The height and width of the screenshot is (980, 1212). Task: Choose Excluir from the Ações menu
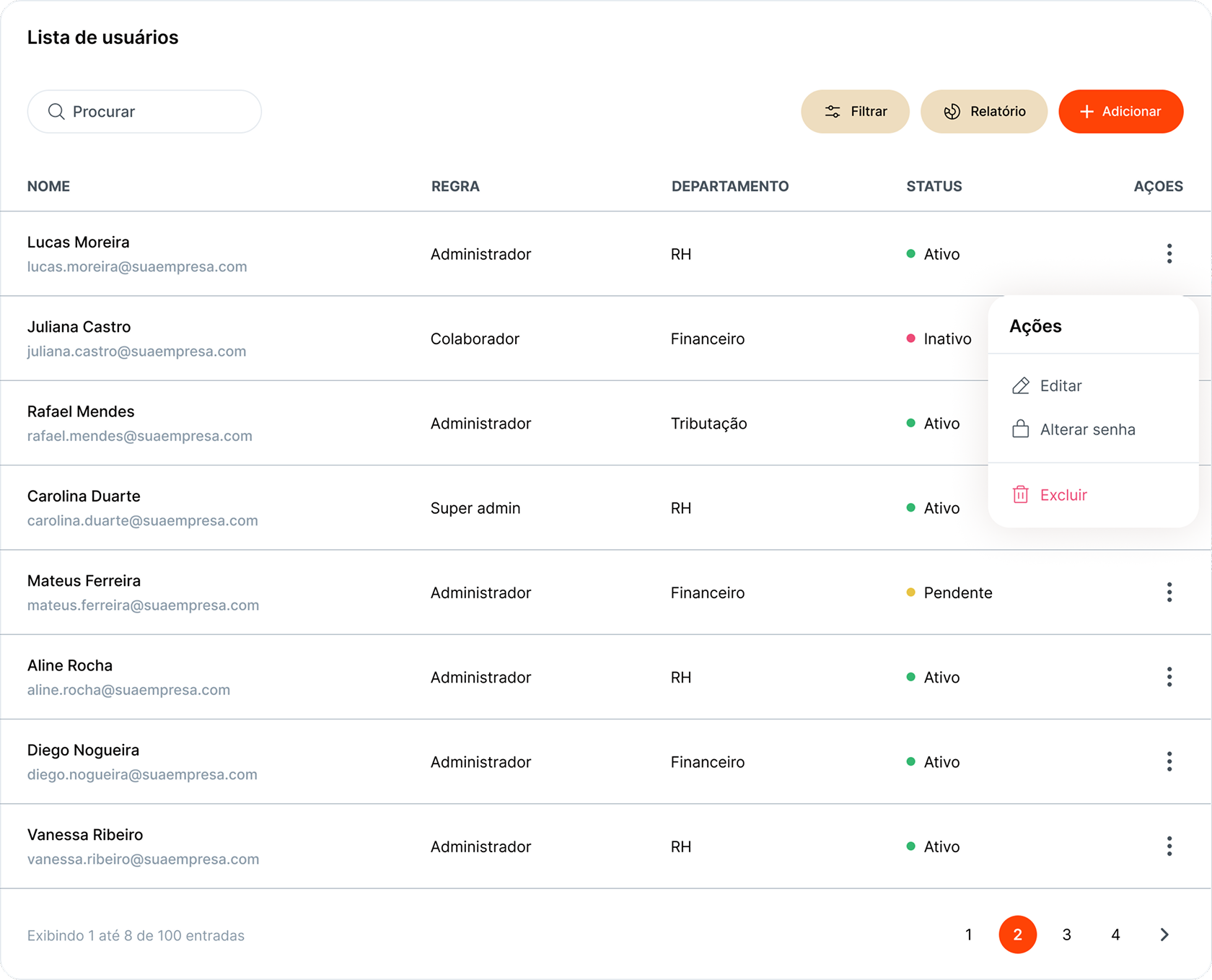pyautogui.click(x=1063, y=494)
